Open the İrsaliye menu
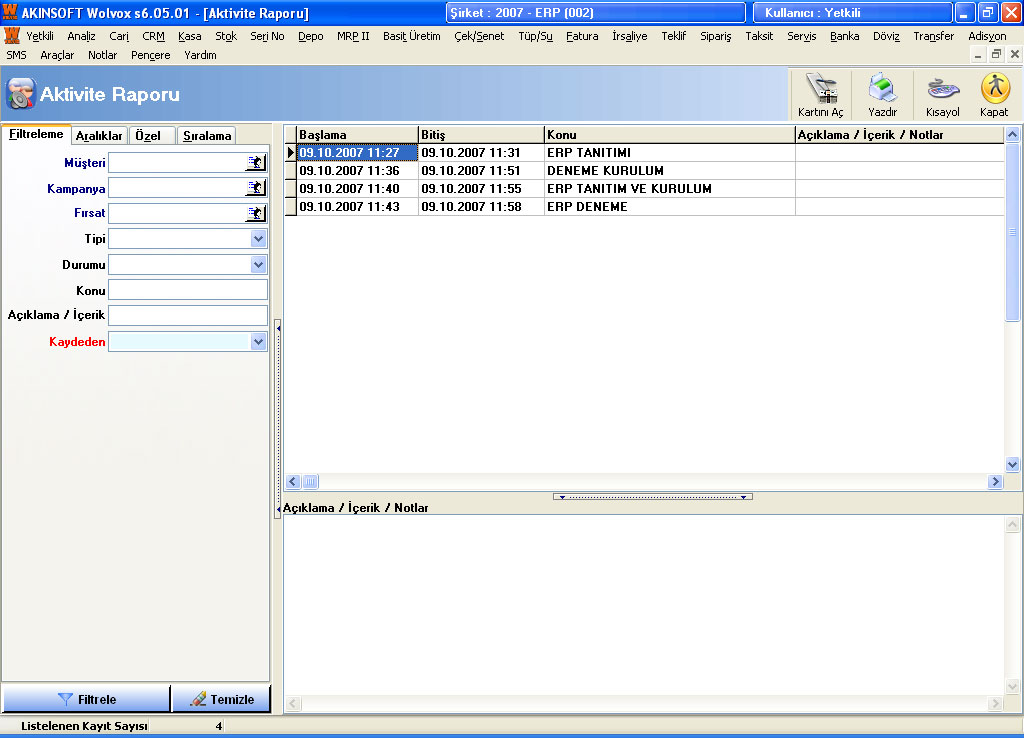Screen dimensions: 1024x738 (630, 37)
